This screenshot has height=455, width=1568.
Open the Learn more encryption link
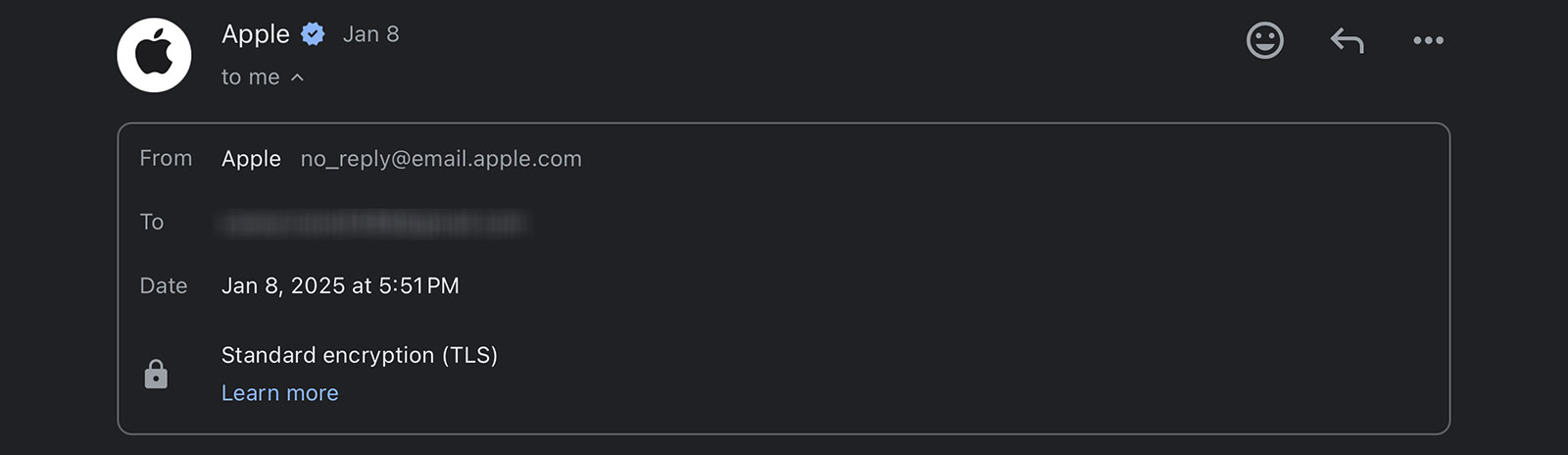pos(279,393)
